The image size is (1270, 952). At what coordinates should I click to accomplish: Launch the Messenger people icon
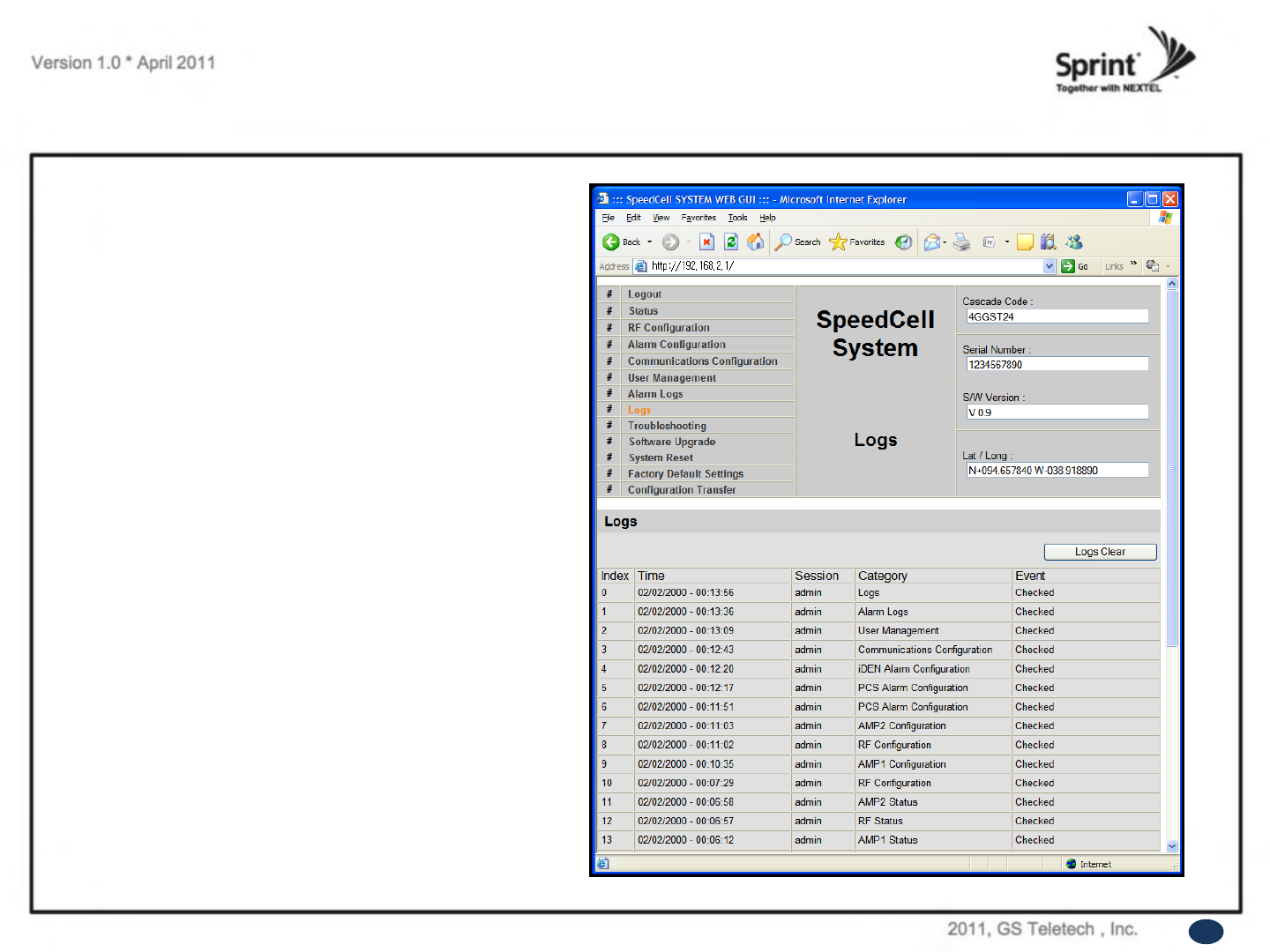click(1074, 242)
